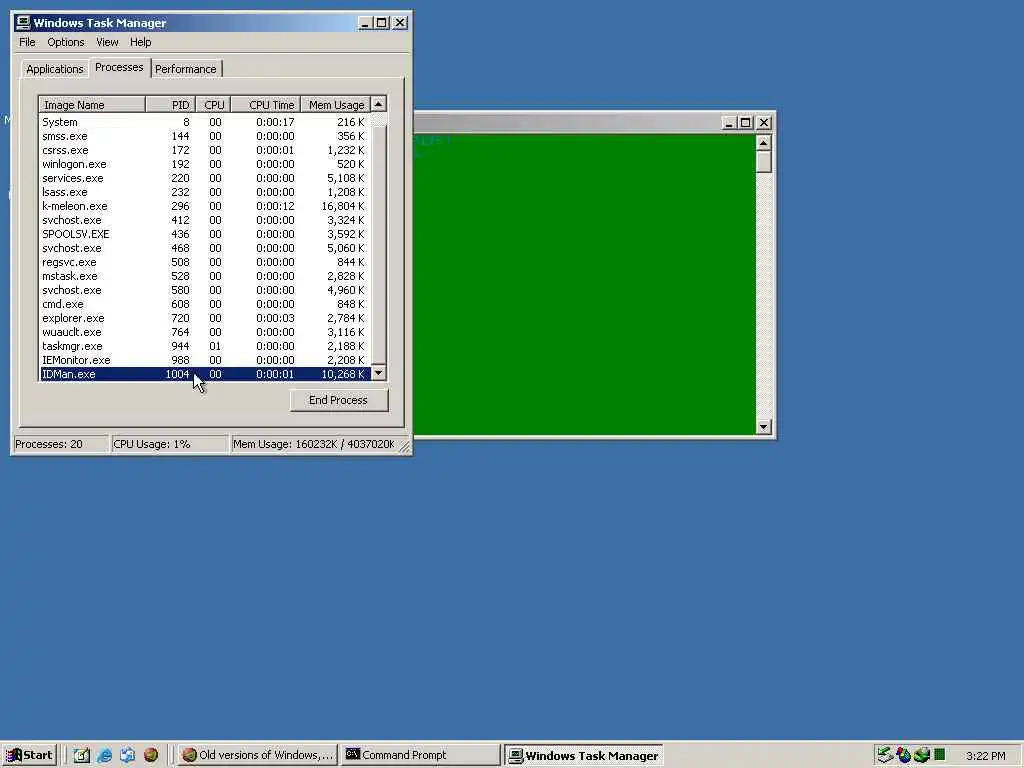Screen dimensions: 1024x768
Task: Select the regsvc.exe process
Action: [x=204, y=262]
